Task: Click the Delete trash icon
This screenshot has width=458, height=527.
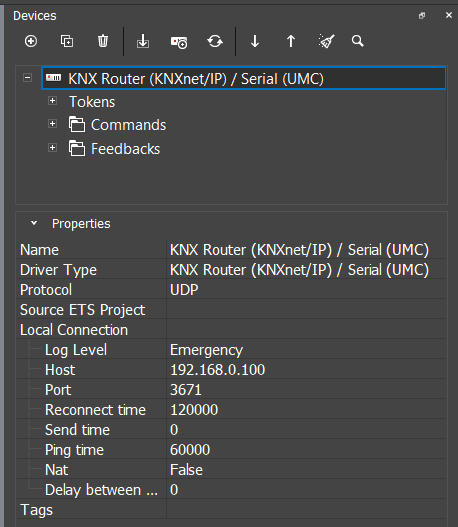Action: 103,41
